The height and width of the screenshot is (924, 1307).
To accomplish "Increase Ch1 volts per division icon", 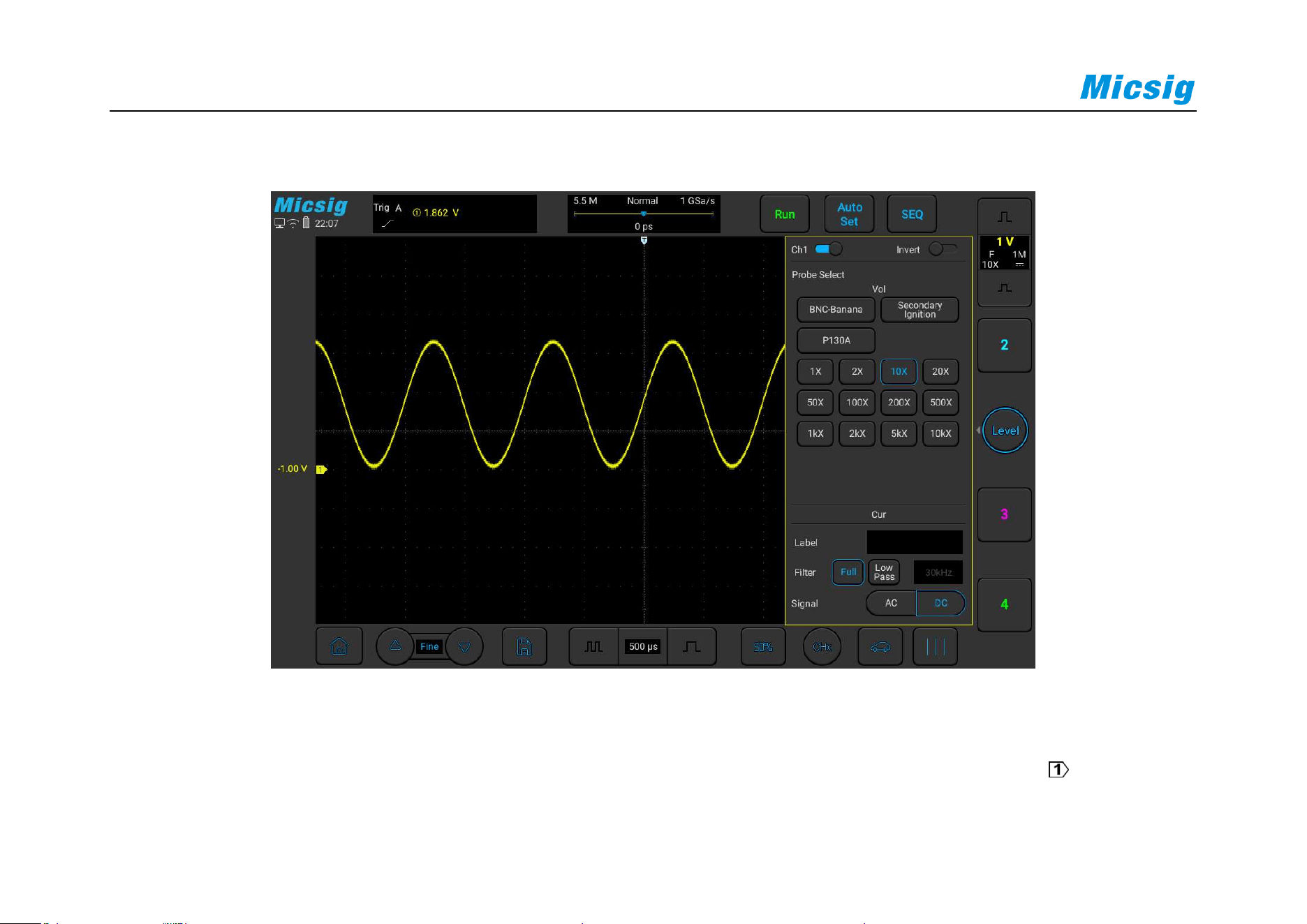I will pyautogui.click(x=1005, y=217).
